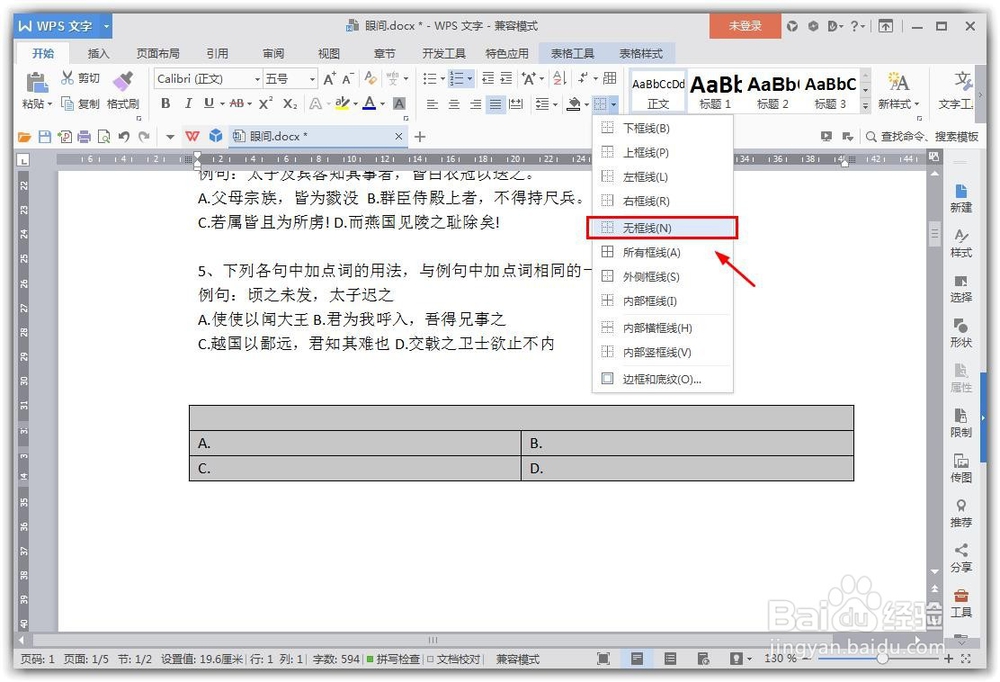Open the 形状 (Shapes) side panel icon

coord(961,333)
